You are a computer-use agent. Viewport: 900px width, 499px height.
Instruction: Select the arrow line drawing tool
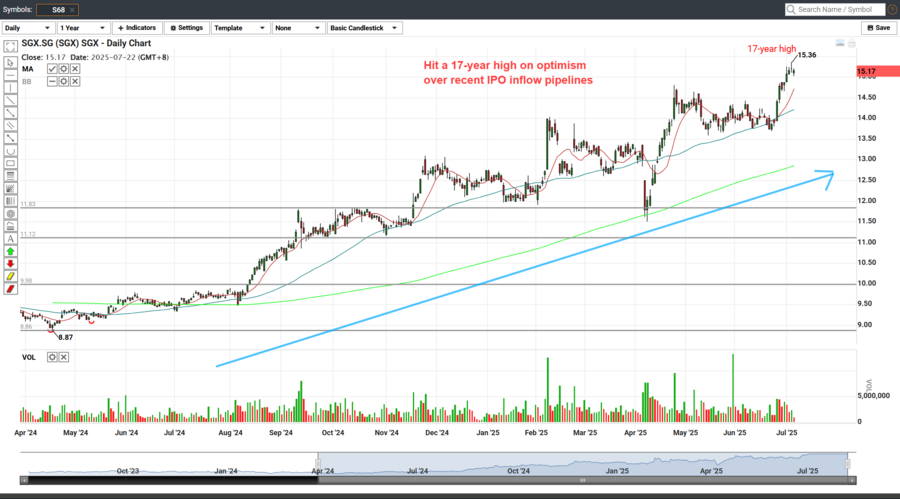(10, 138)
